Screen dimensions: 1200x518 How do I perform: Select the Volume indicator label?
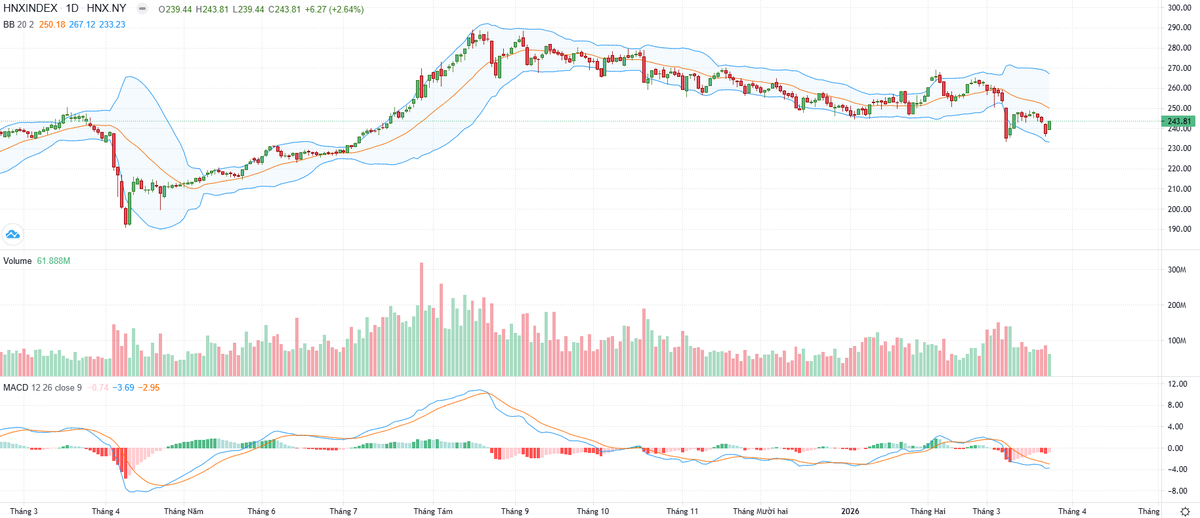[x=17, y=260]
